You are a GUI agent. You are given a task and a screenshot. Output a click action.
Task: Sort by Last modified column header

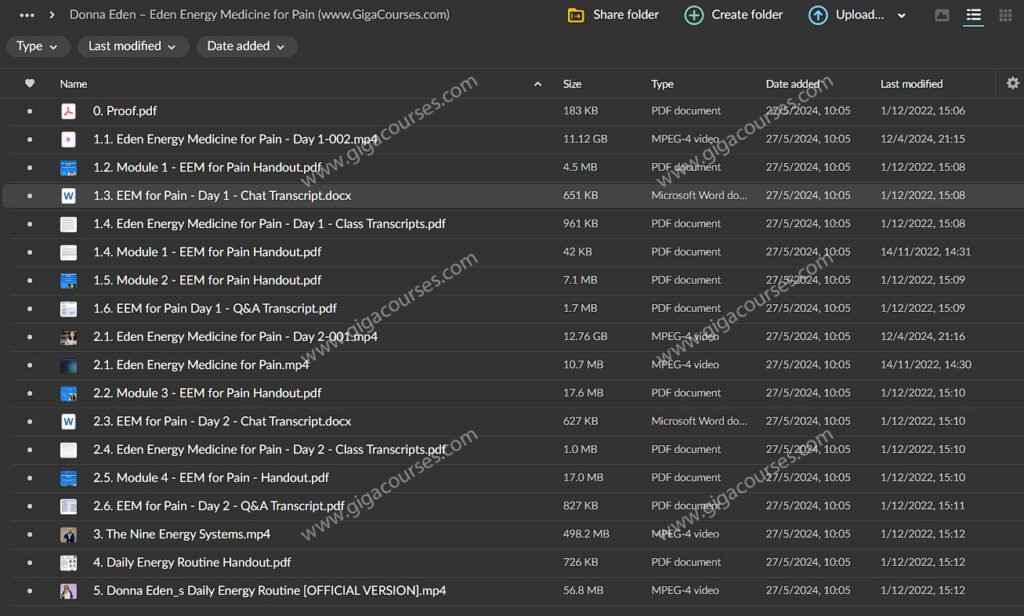click(911, 84)
